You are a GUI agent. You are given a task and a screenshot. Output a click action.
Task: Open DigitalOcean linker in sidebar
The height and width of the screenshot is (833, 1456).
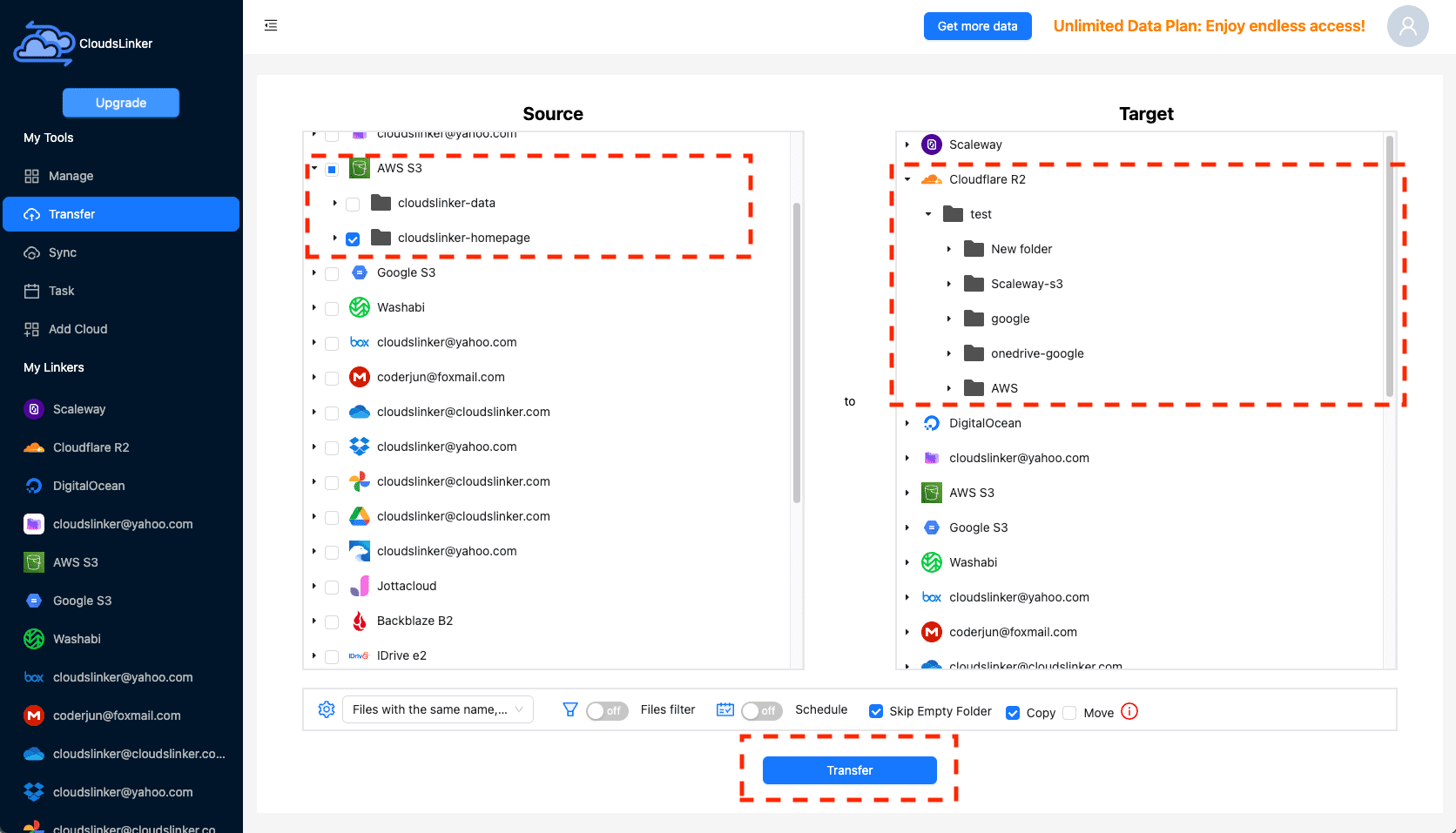121,486
